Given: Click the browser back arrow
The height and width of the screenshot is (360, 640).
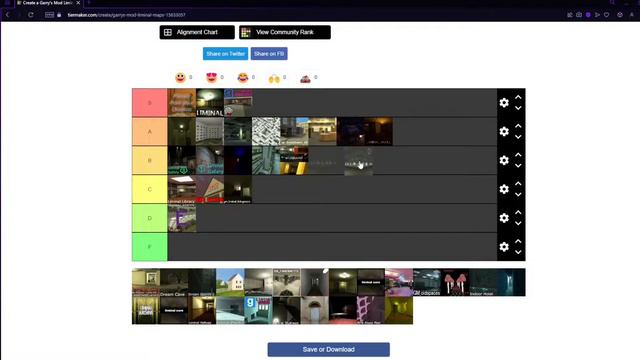Looking at the screenshot, I should tap(7, 15).
